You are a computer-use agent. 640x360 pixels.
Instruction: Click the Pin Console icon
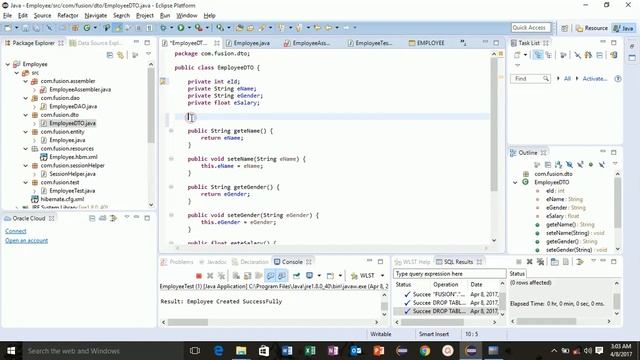pyautogui.click(x=296, y=276)
